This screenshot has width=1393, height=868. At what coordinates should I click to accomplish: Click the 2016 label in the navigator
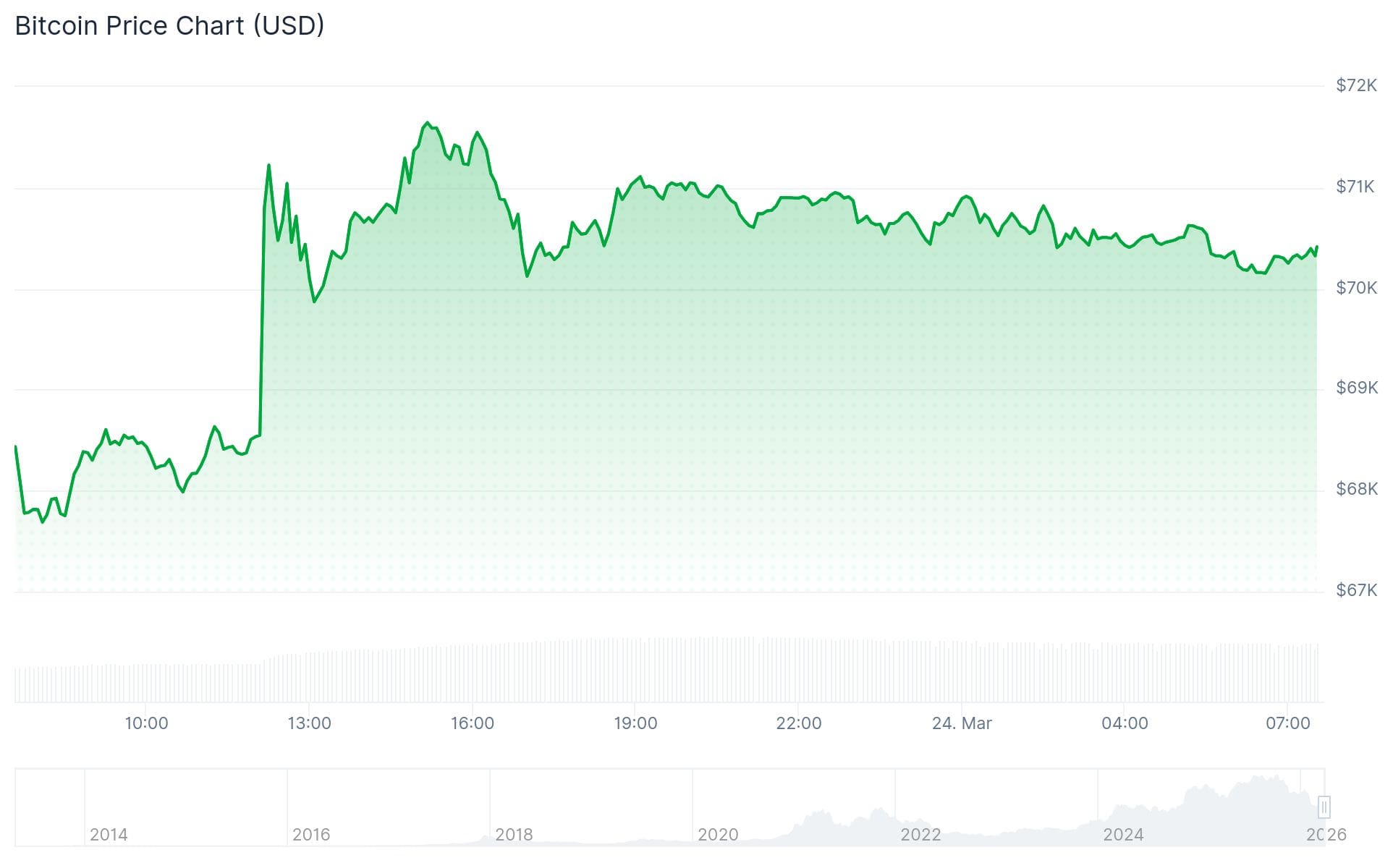pyautogui.click(x=311, y=835)
